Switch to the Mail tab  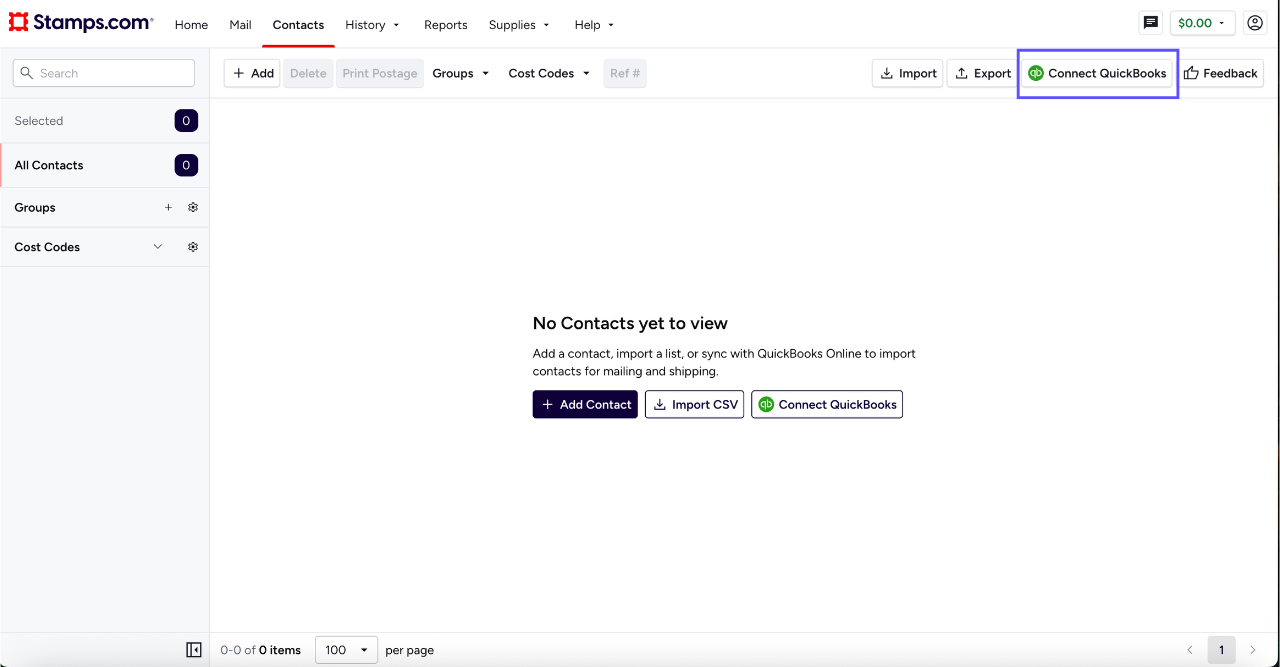(240, 25)
